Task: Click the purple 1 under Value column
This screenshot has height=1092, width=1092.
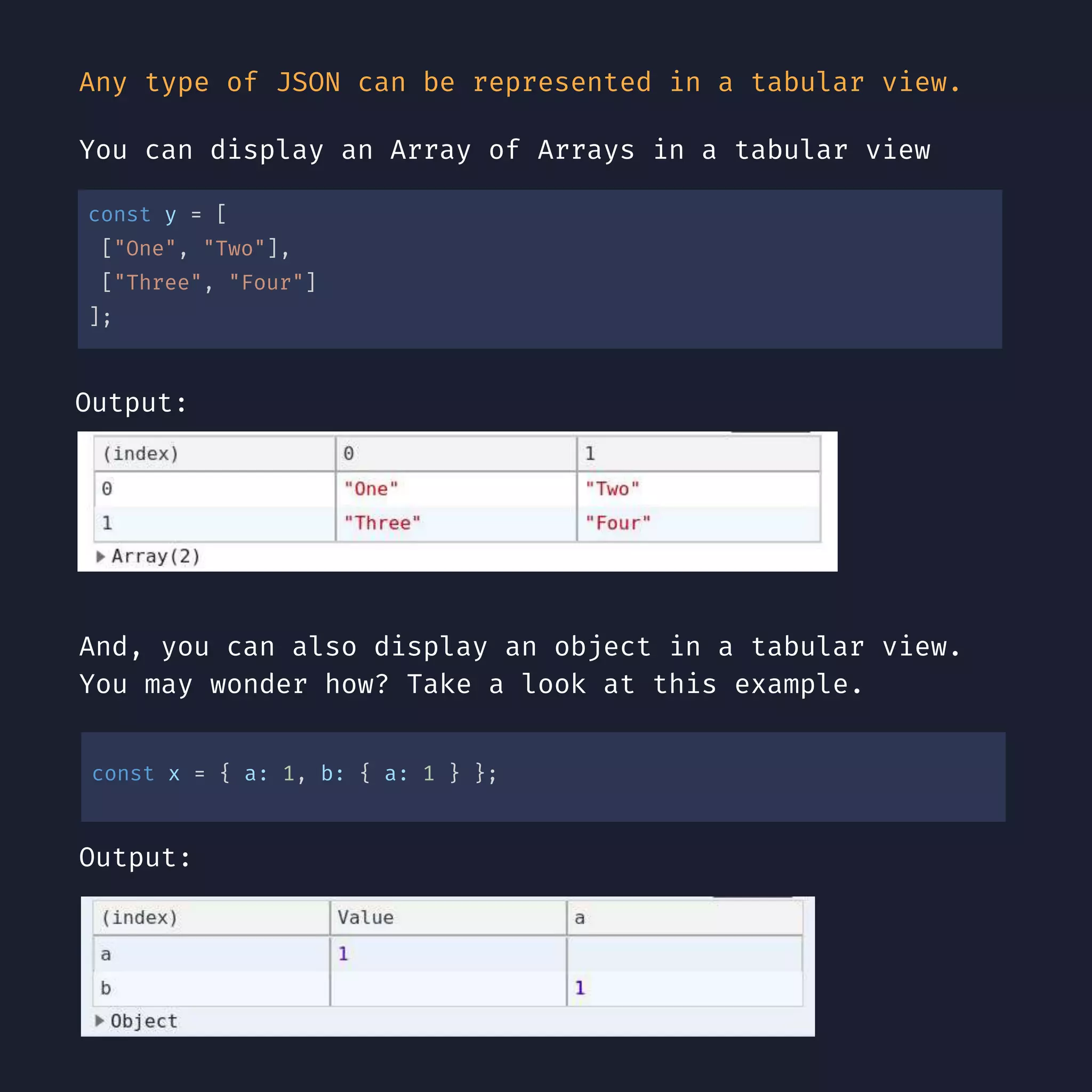Action: point(343,954)
